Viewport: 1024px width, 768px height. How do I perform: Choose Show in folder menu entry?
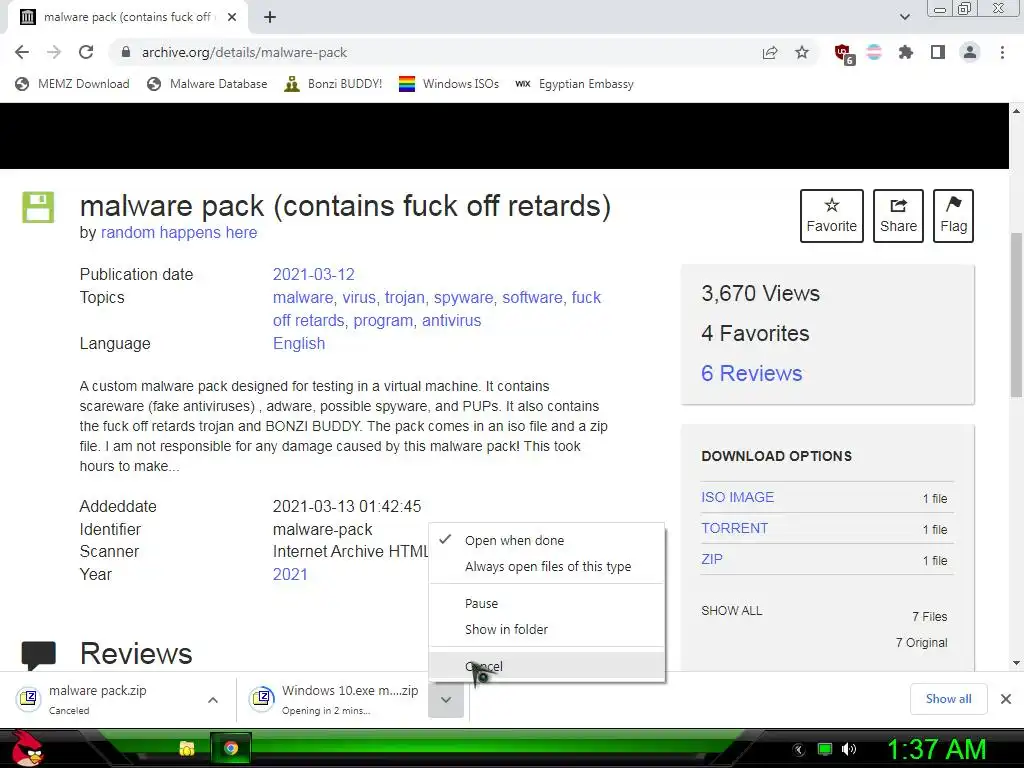click(x=547, y=630)
